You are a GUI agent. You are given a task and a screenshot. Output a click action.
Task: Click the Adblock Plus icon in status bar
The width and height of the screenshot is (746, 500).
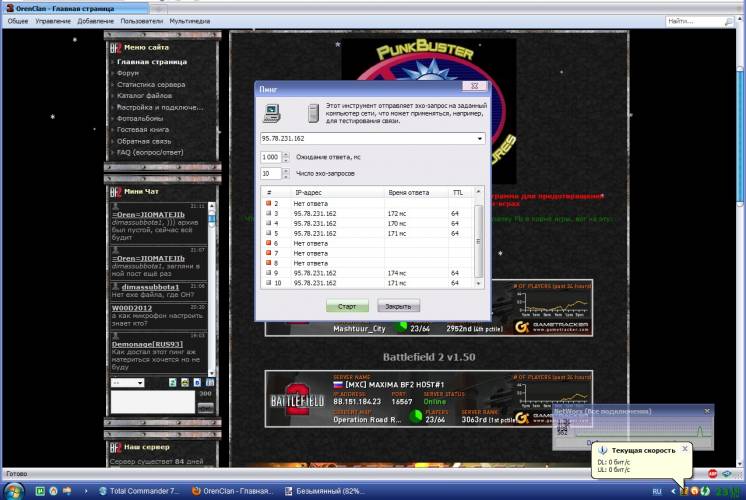coord(712,473)
